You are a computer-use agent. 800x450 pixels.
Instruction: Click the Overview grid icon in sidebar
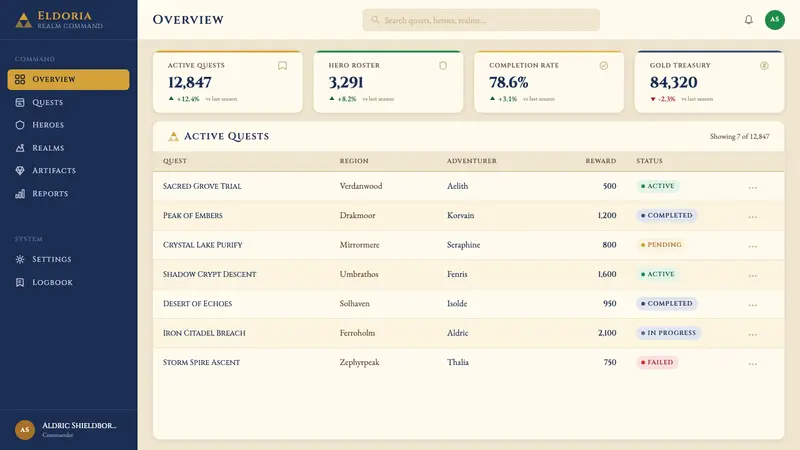coord(20,80)
